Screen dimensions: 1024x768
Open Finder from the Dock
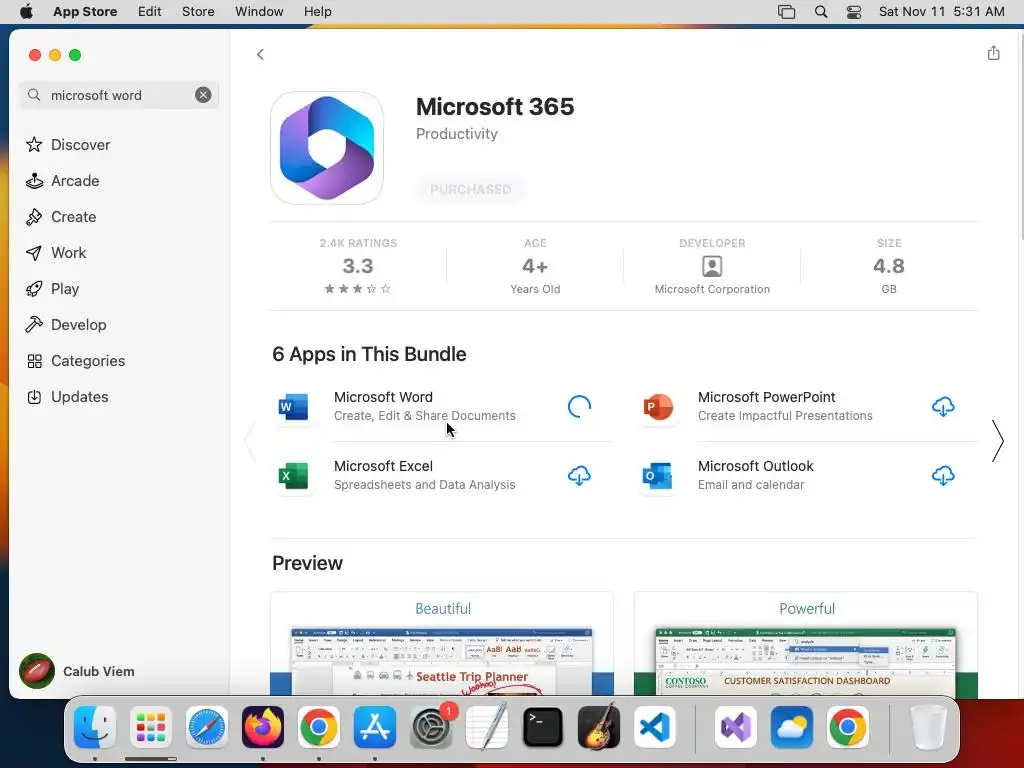pyautogui.click(x=95, y=727)
